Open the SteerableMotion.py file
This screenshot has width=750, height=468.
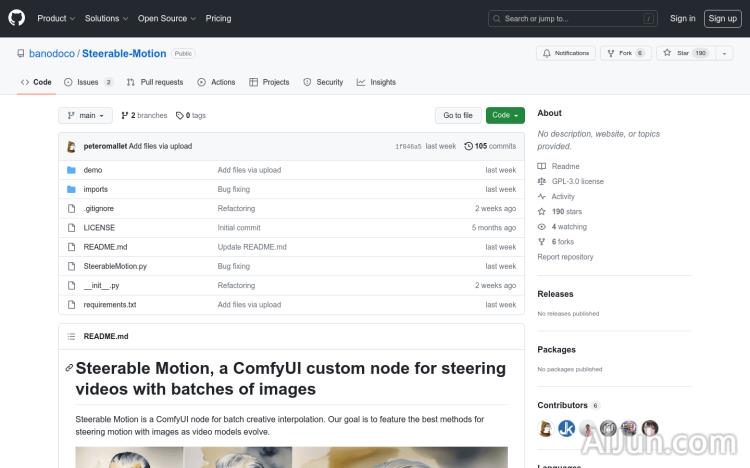[115, 266]
